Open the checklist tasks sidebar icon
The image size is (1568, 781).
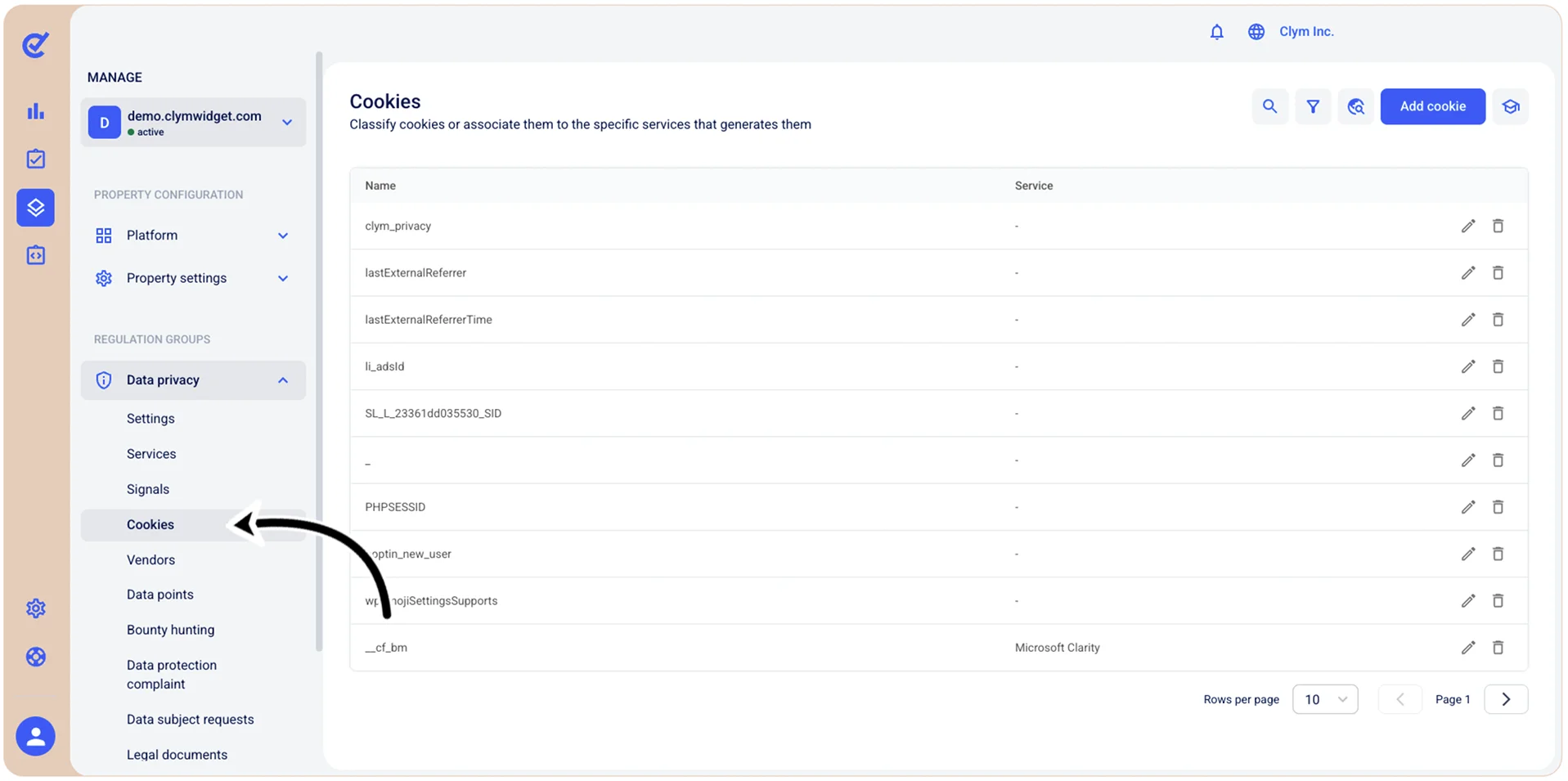35,159
